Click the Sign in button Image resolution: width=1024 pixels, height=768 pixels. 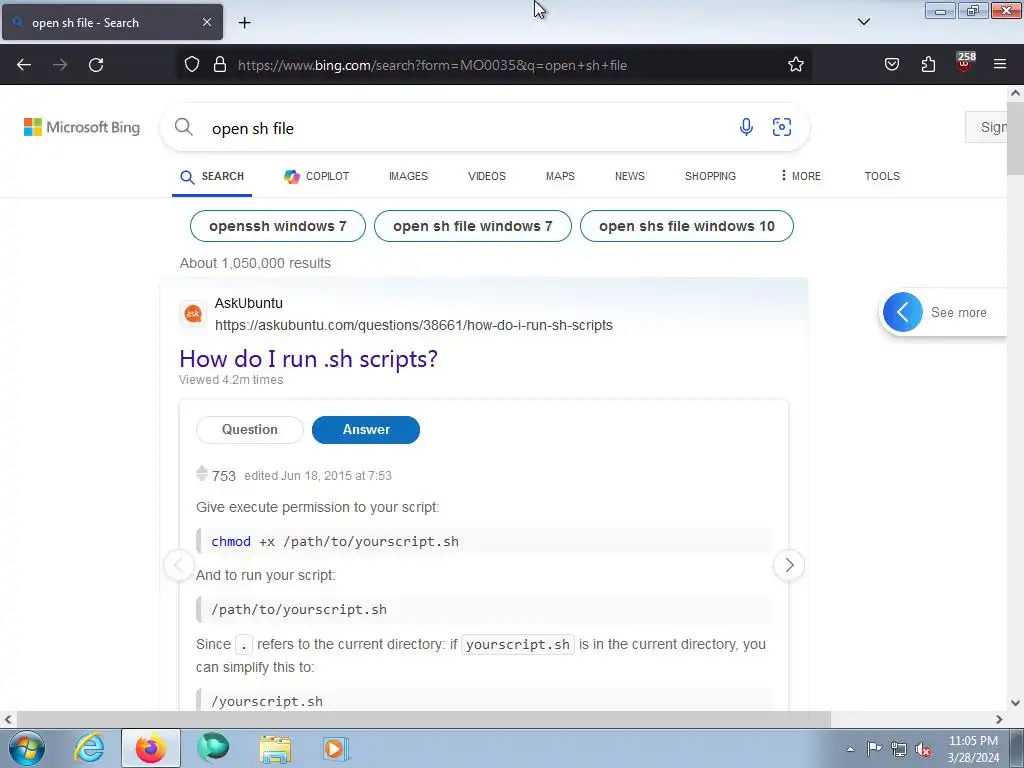(x=986, y=127)
